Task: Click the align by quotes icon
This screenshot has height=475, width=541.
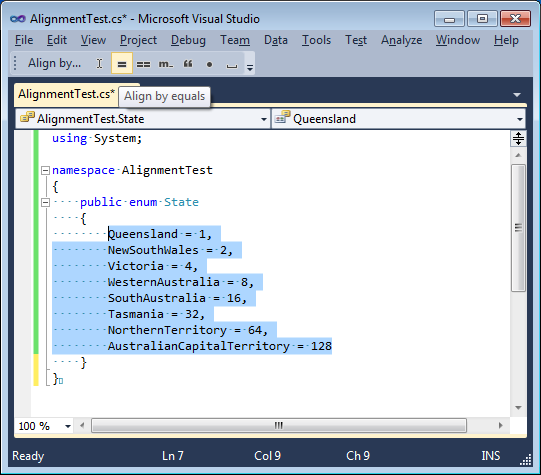Action: 188,64
